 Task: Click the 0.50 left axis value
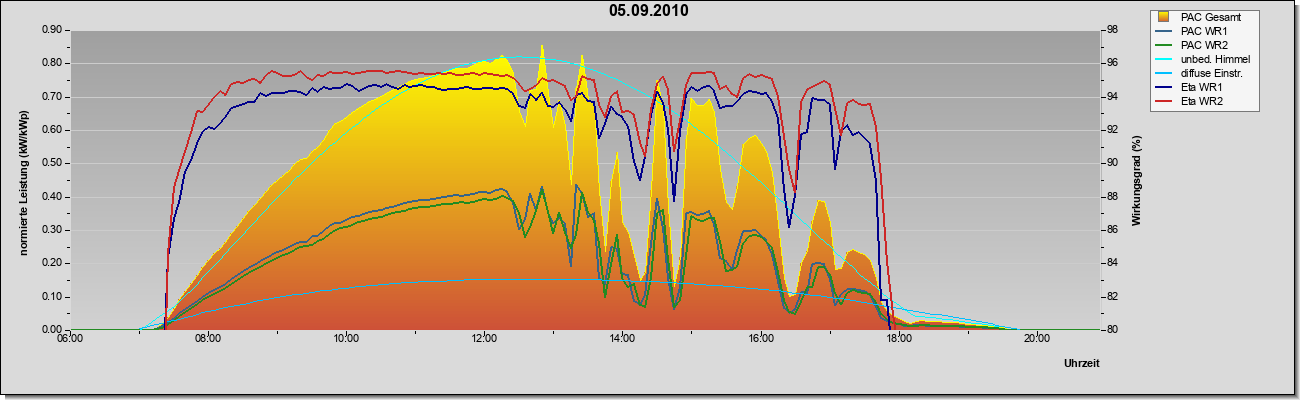[x=53, y=163]
